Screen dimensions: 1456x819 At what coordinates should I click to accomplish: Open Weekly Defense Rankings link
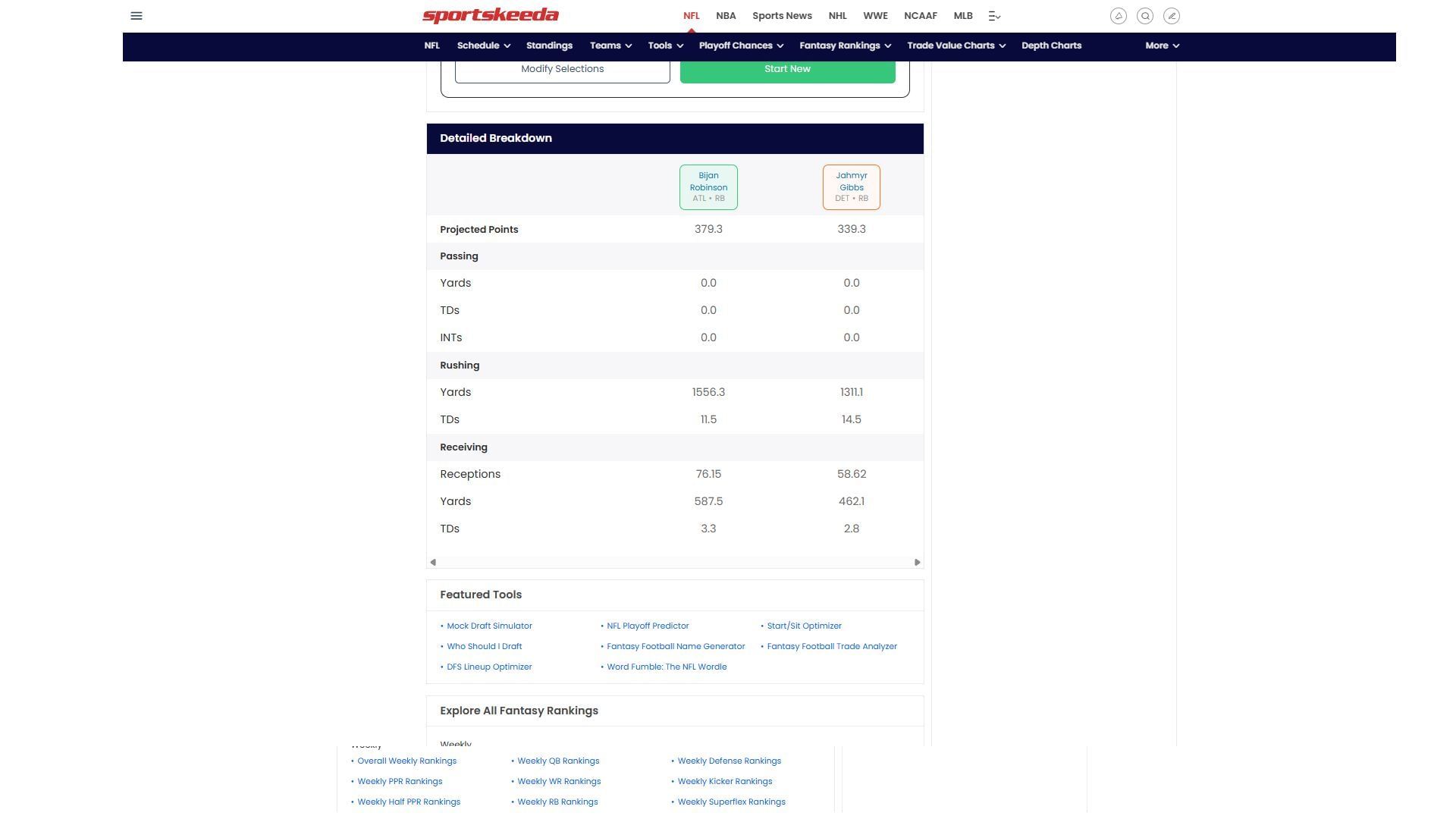729,761
